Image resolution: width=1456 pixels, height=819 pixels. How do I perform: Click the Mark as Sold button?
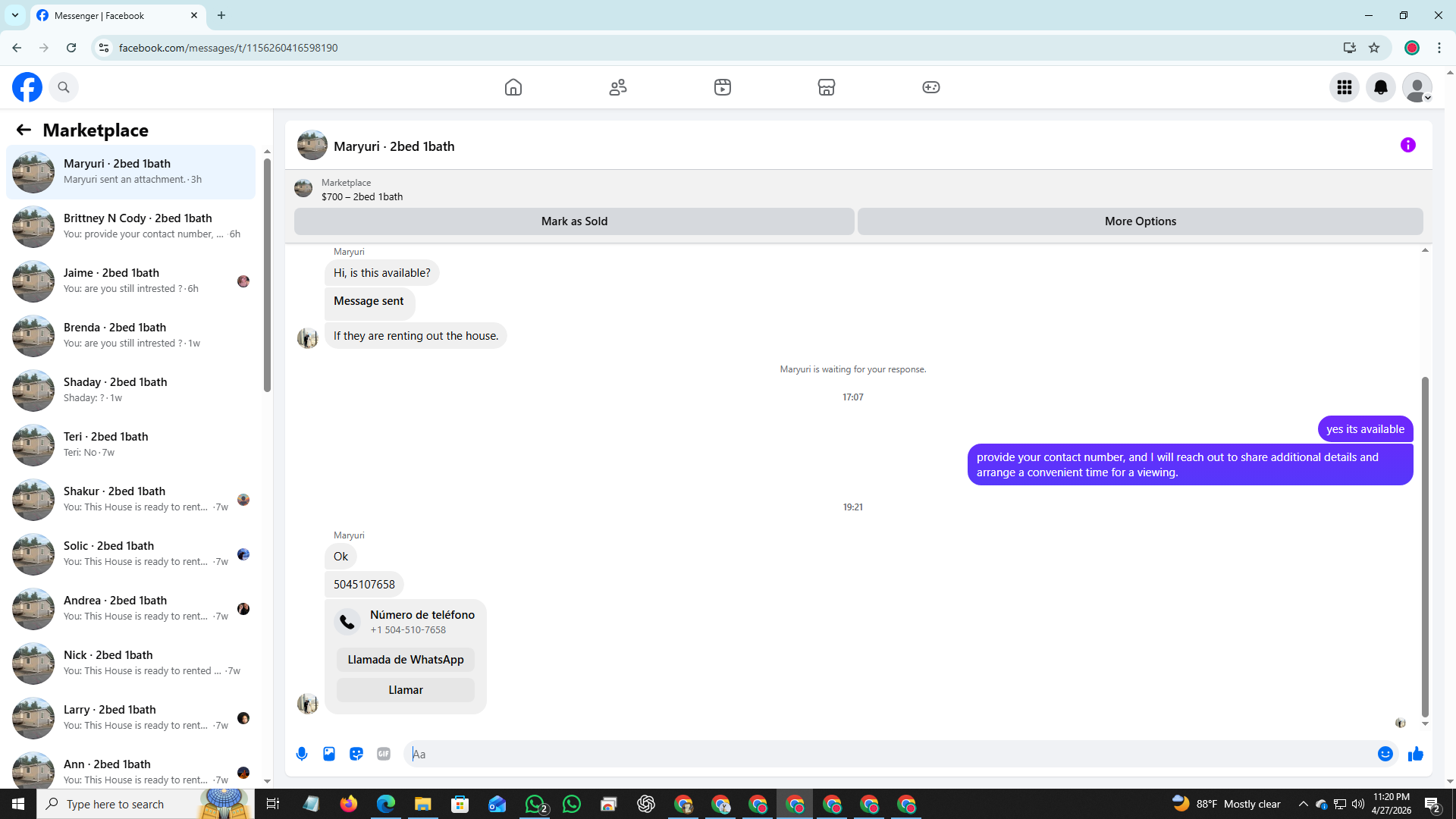(x=574, y=221)
